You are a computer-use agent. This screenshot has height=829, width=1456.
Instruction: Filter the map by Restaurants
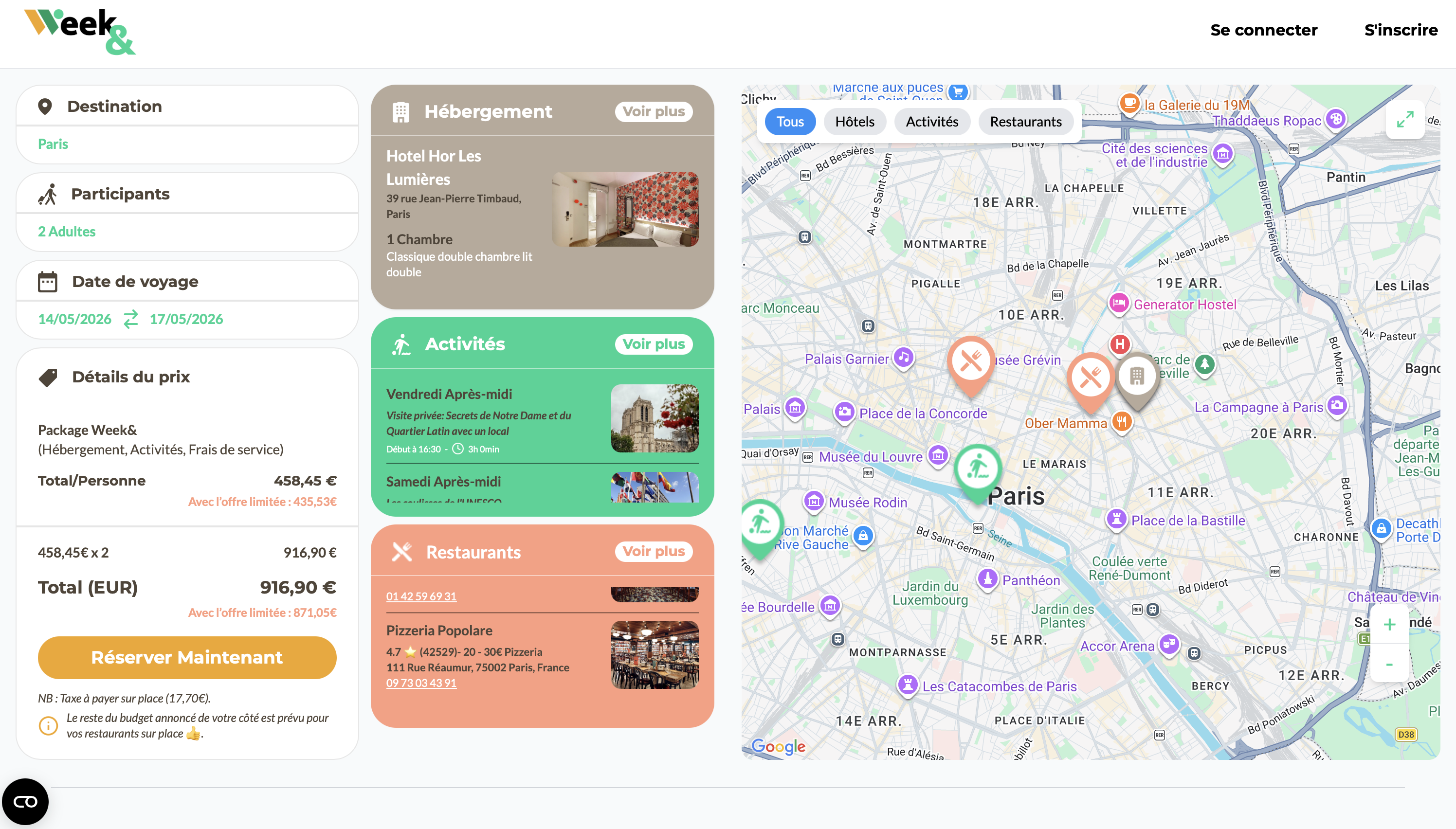(1025, 121)
